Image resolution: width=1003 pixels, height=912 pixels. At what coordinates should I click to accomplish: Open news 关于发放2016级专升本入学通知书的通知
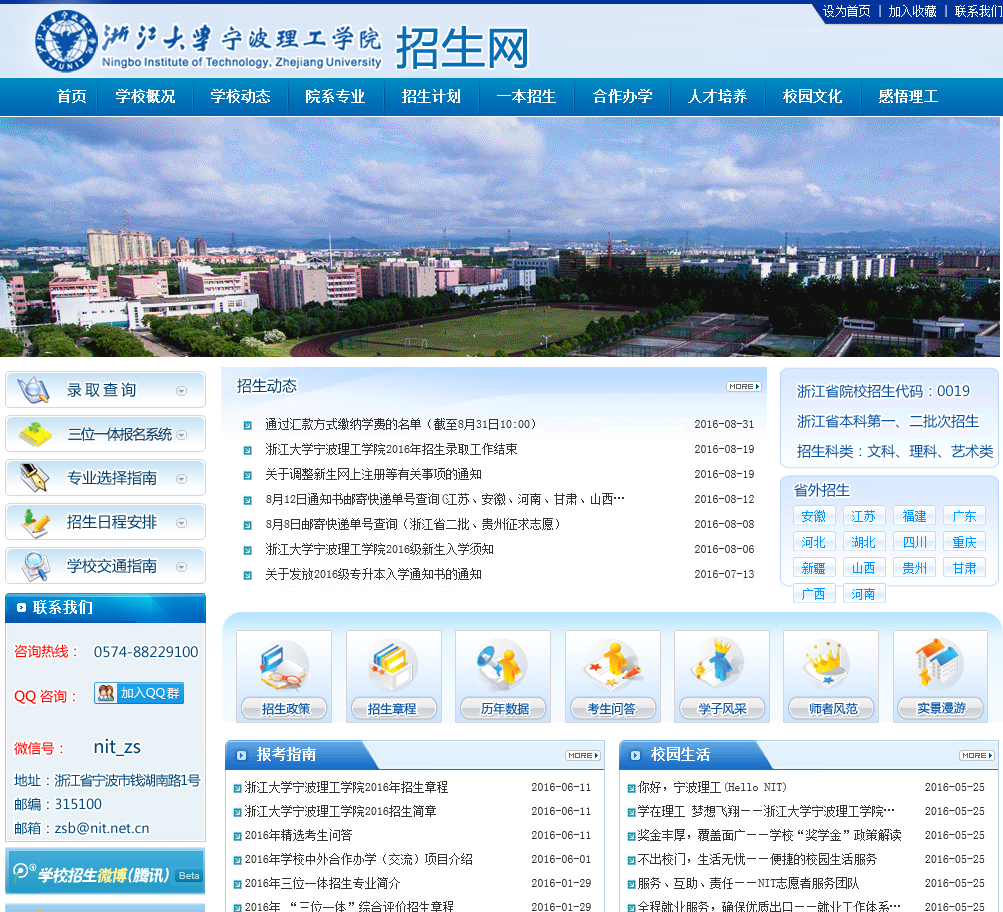click(374, 574)
